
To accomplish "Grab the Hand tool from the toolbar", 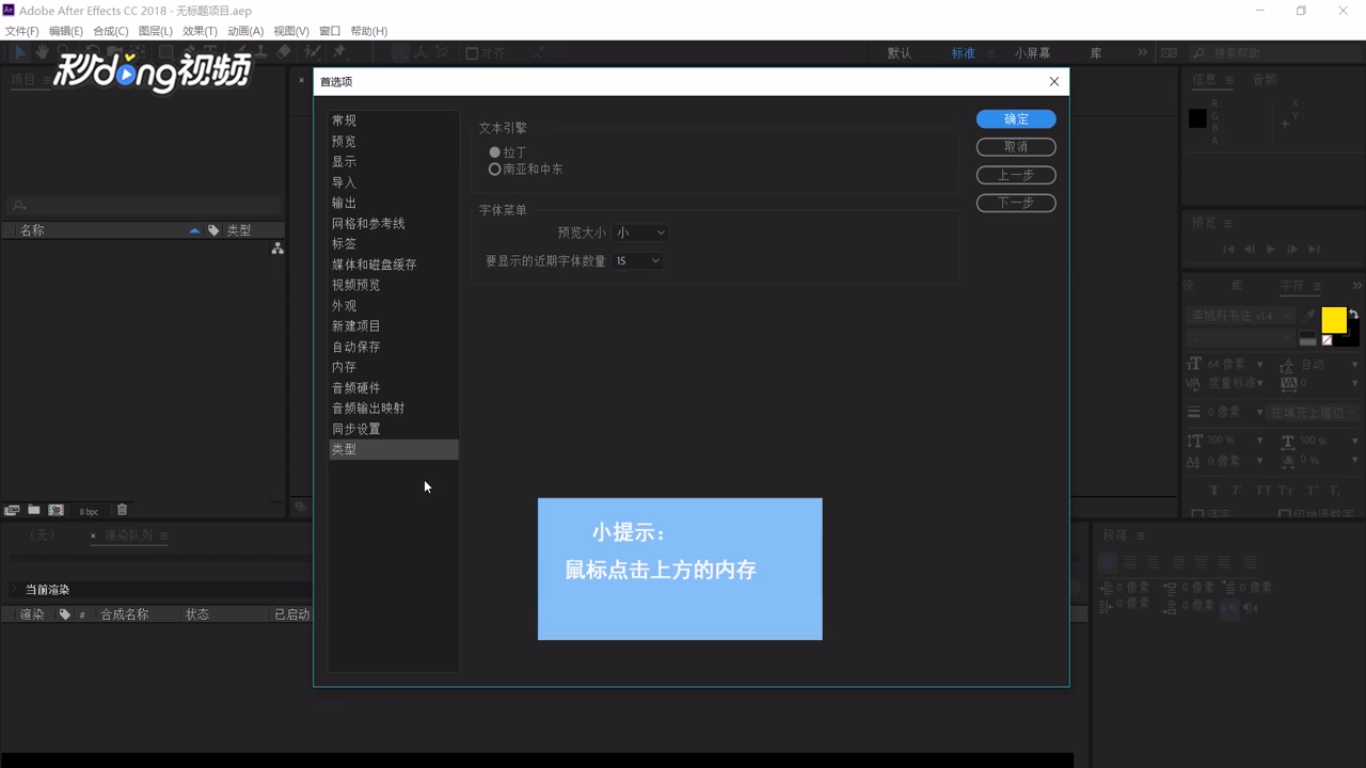I will click(x=43, y=52).
